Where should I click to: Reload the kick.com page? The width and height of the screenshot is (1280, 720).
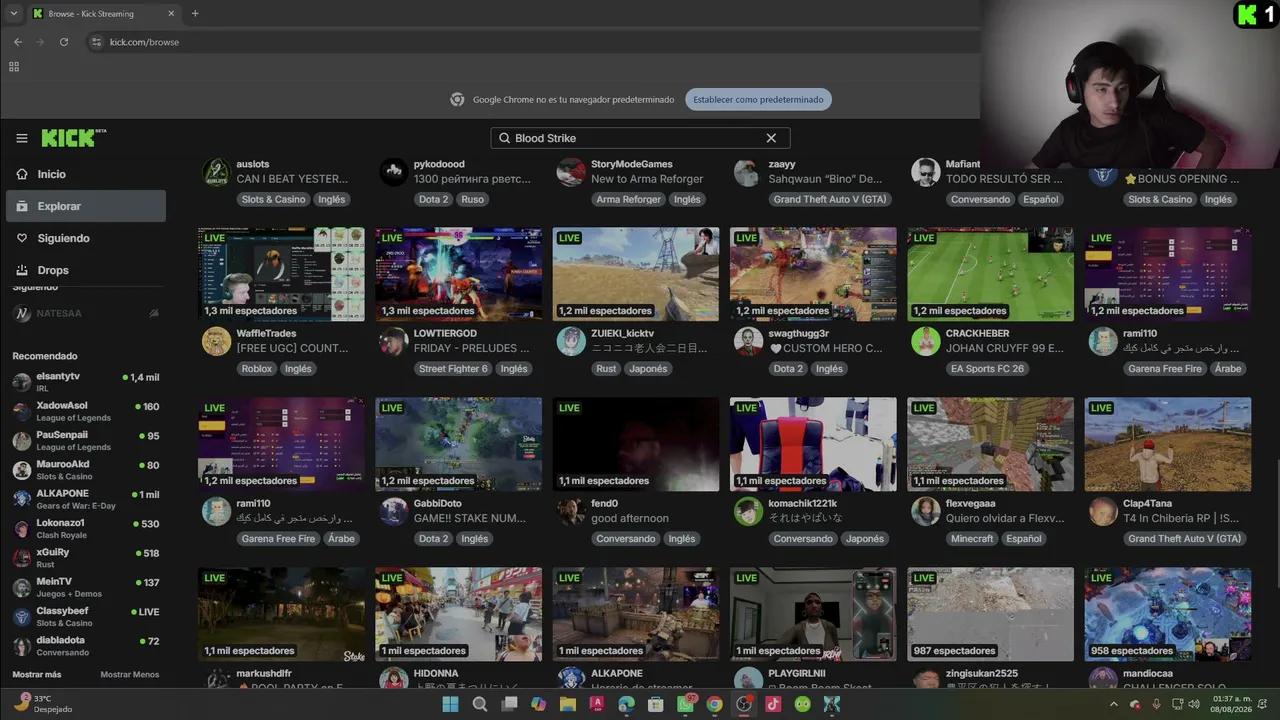click(64, 42)
